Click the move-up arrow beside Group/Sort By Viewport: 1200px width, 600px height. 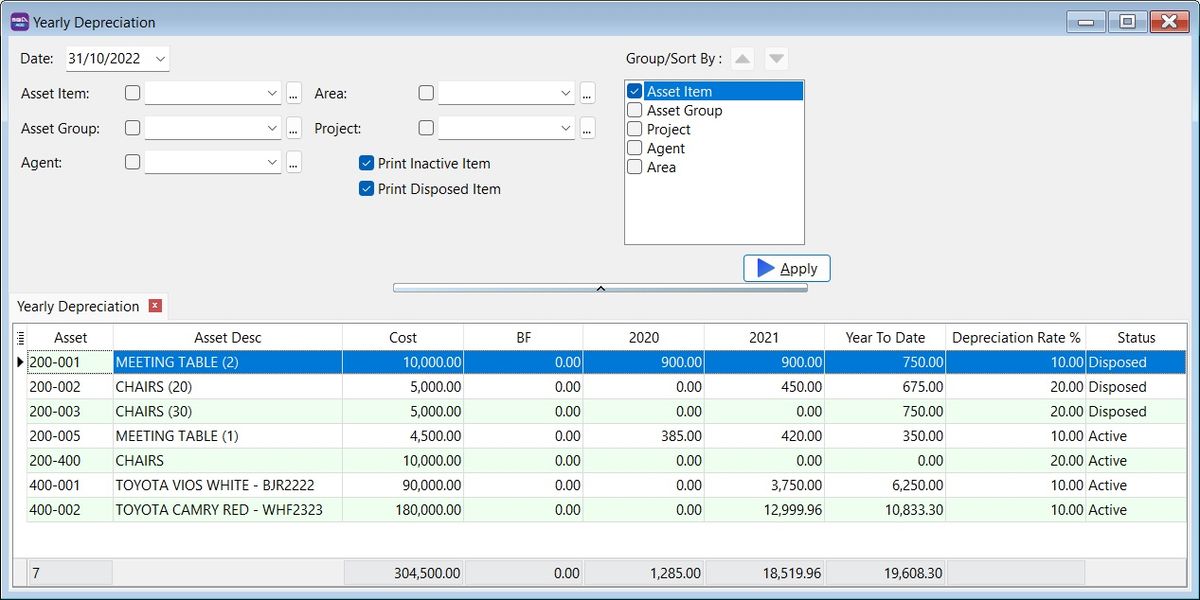coord(742,59)
